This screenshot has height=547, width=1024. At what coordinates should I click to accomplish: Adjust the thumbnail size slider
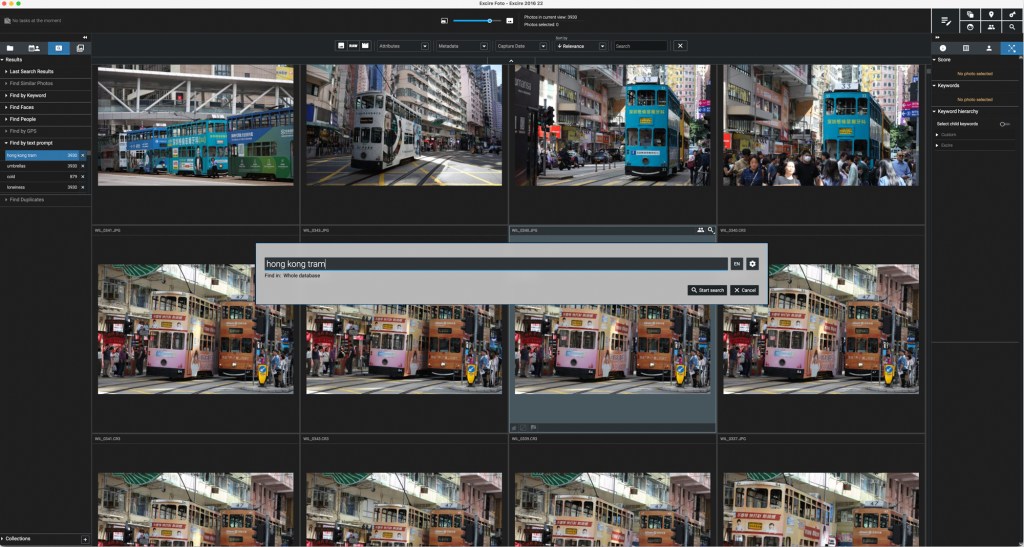[x=477, y=21]
